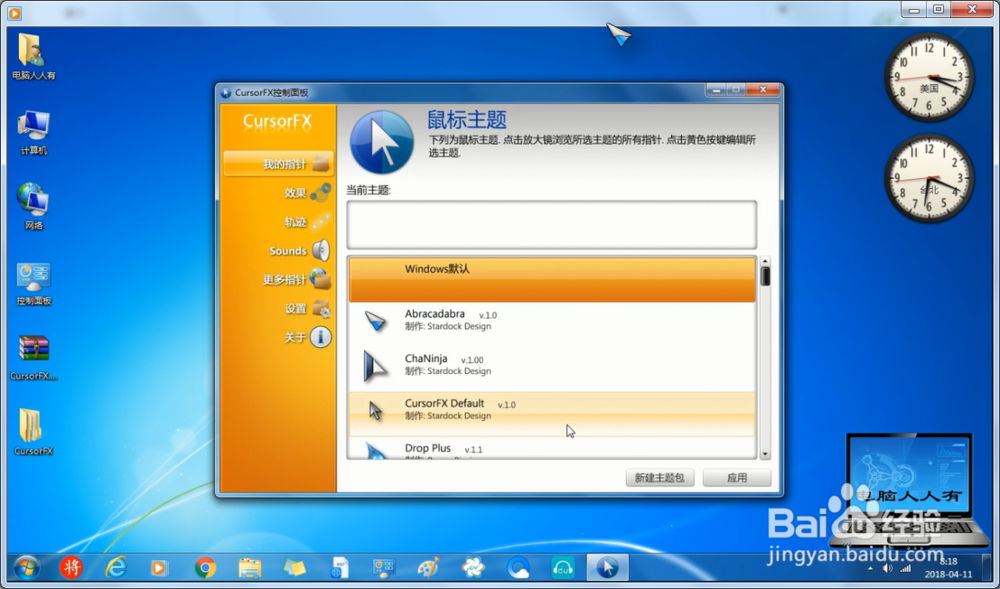This screenshot has width=1000, height=589.
Task: Click the 台北 clock gadget
Action: pos(929,178)
